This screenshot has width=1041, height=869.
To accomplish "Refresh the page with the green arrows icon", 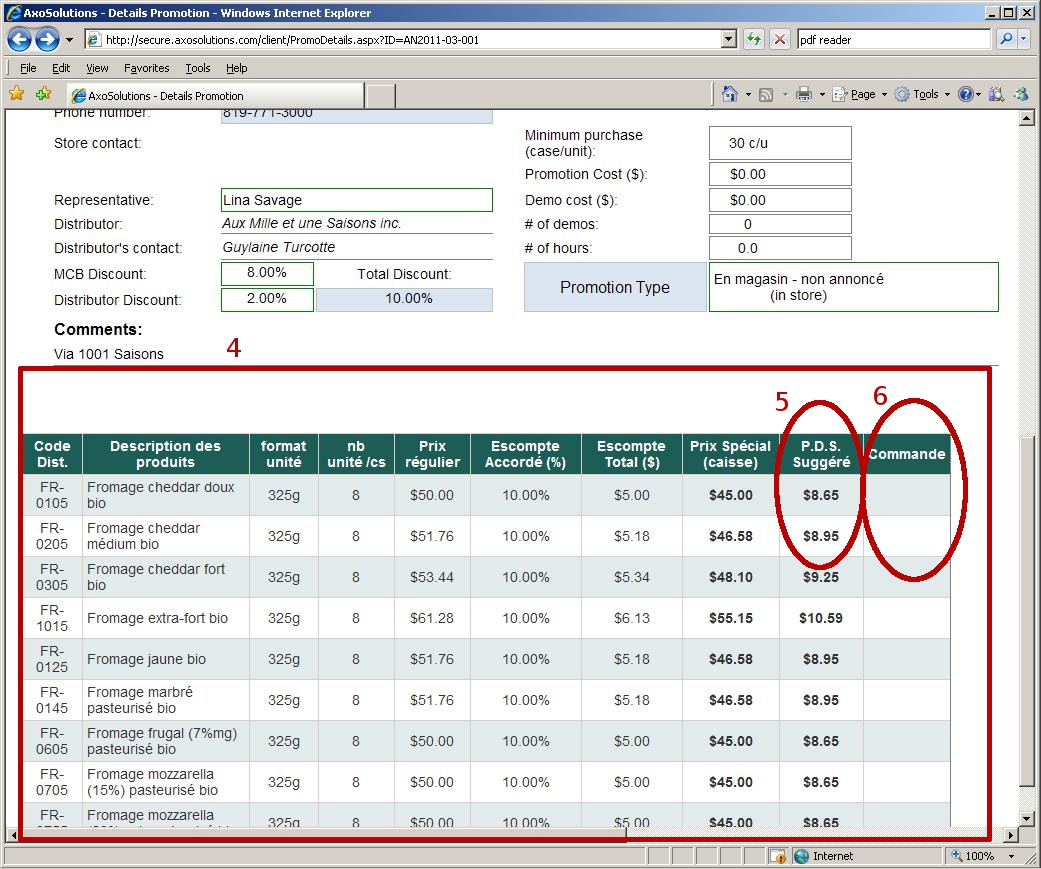I will 753,39.
